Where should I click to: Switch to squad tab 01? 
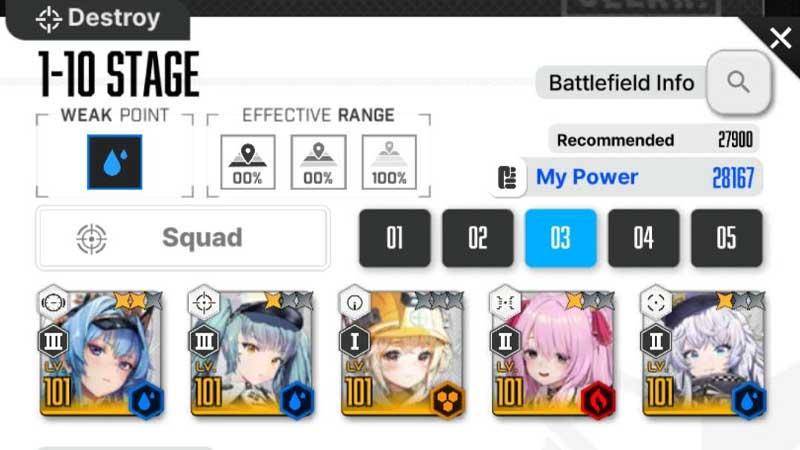395,238
